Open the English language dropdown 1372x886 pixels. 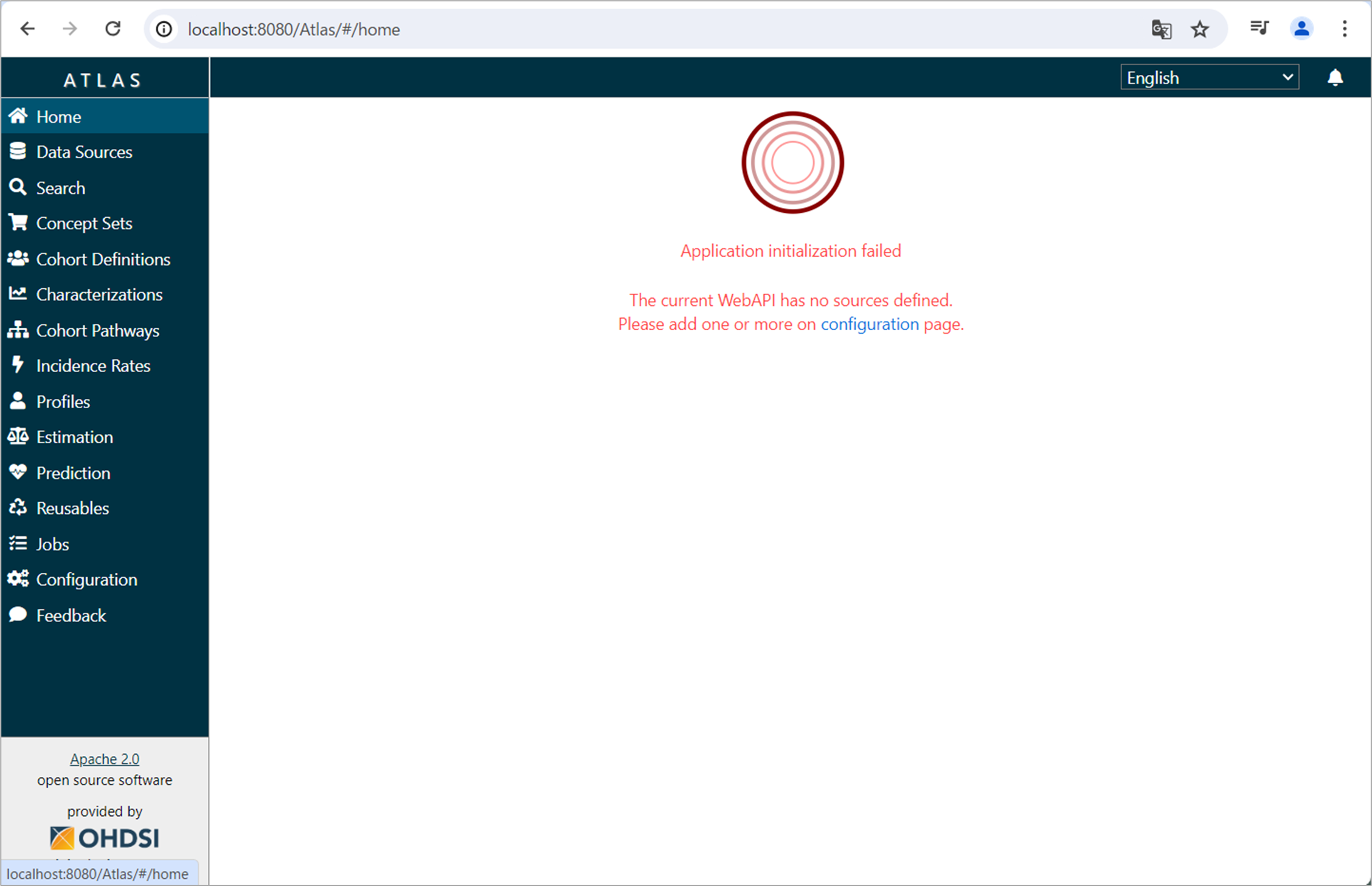pyautogui.click(x=1210, y=77)
